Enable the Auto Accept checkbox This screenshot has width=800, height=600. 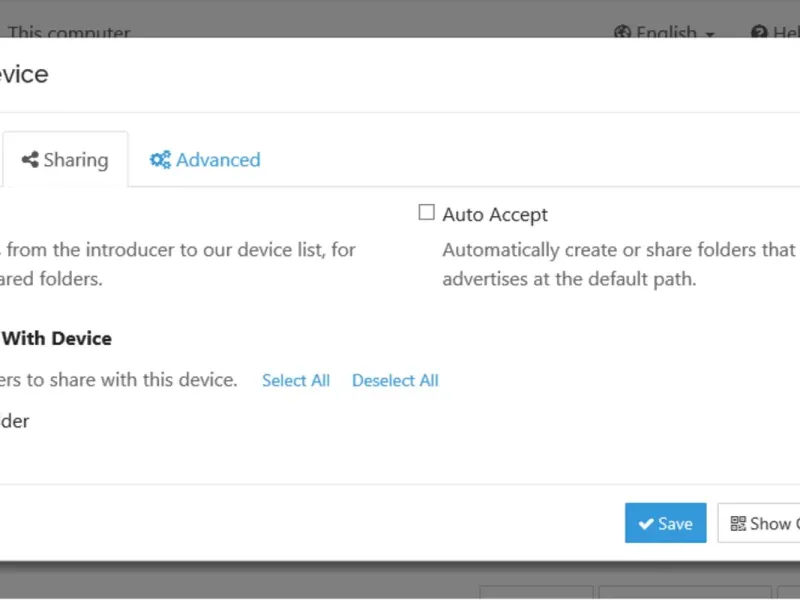(427, 213)
